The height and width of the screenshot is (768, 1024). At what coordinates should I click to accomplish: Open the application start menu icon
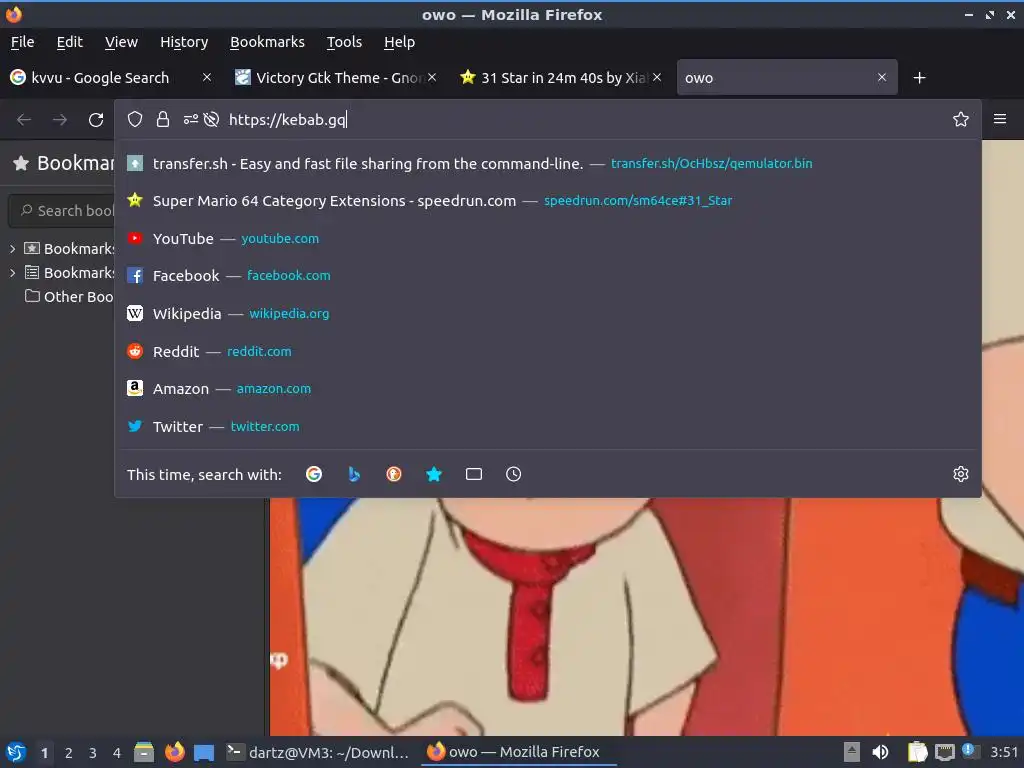tap(16, 752)
